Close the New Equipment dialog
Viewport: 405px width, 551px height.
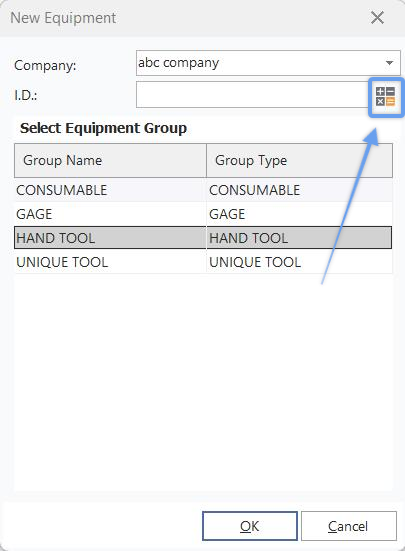377,18
